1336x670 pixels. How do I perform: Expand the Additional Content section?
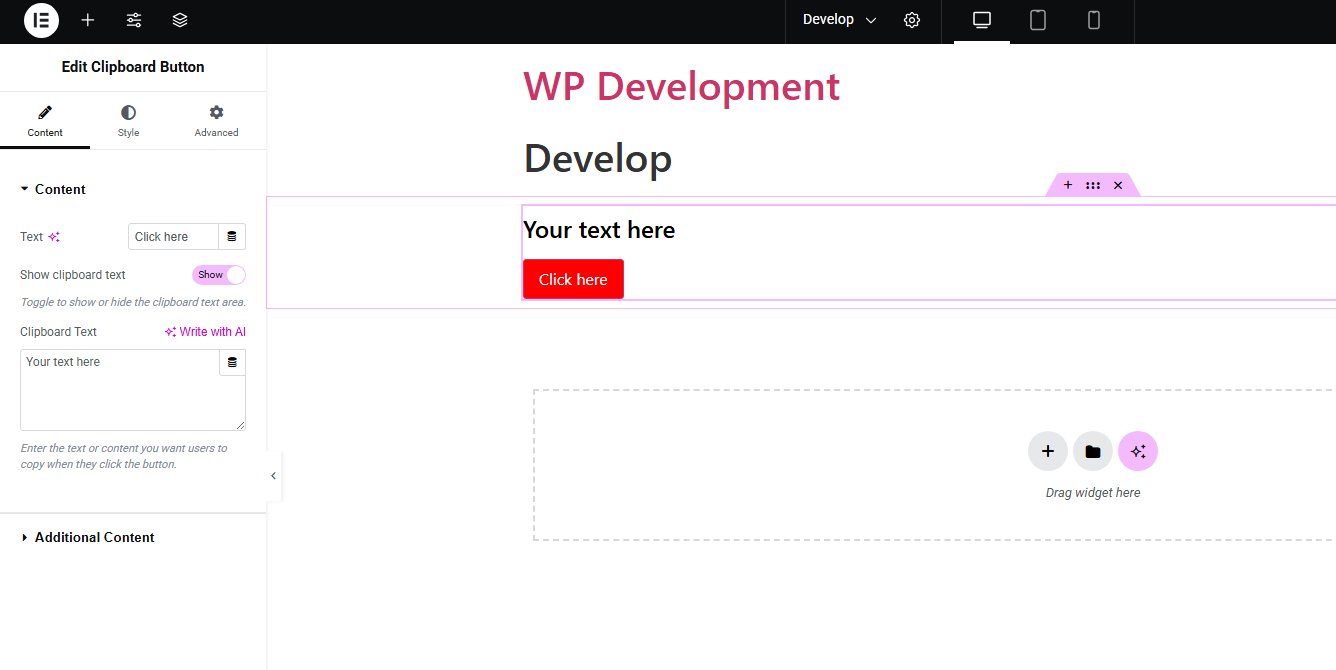[x=94, y=537]
